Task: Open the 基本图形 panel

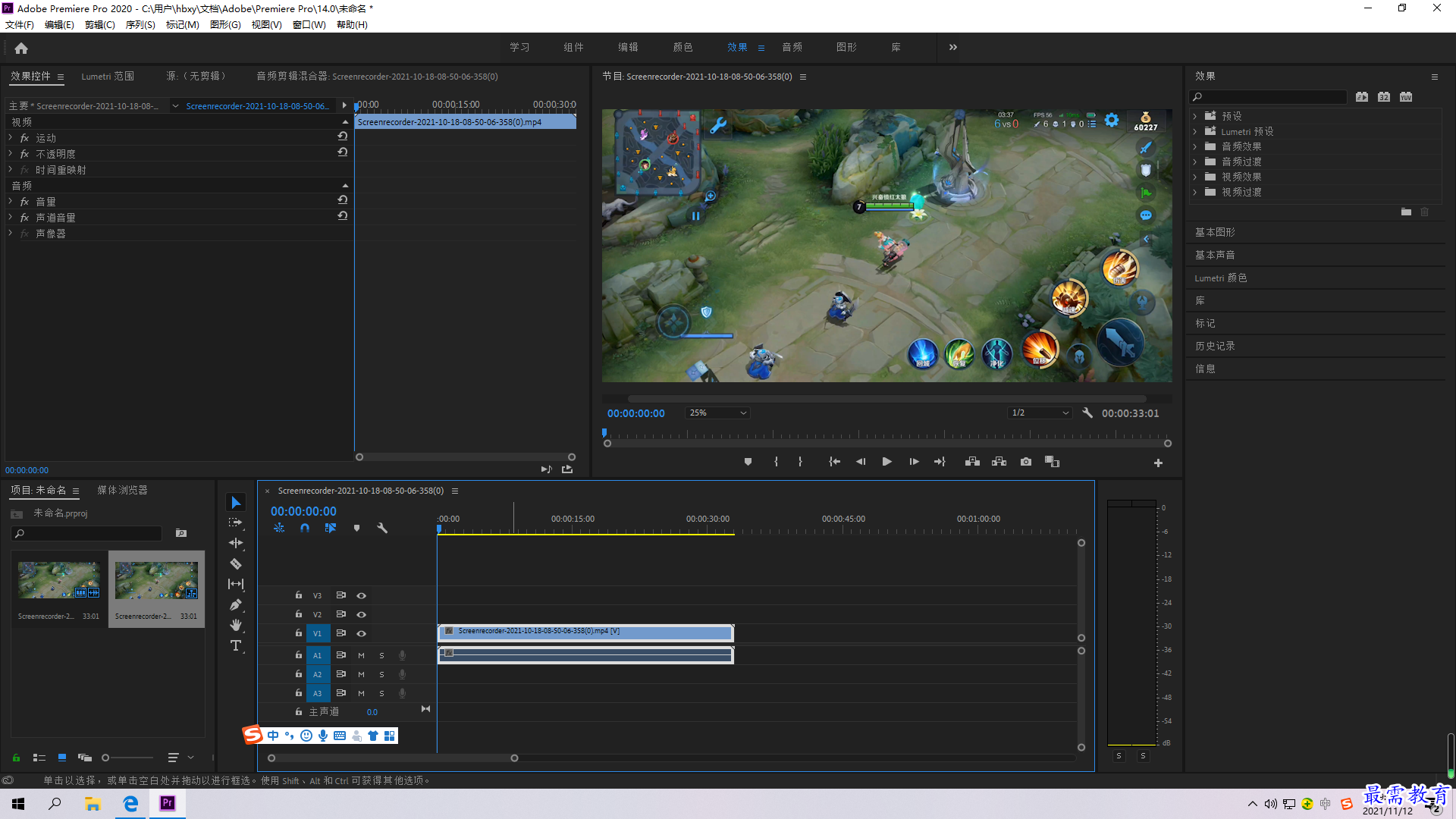Action: (x=1215, y=232)
